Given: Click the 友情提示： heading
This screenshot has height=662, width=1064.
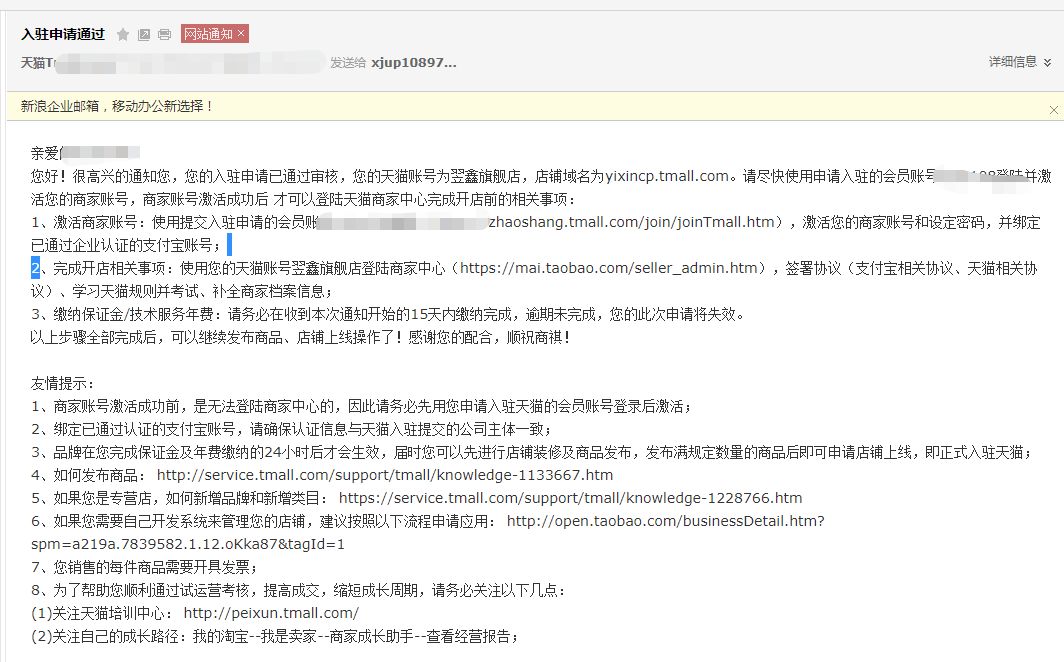Looking at the screenshot, I should click(x=62, y=384).
